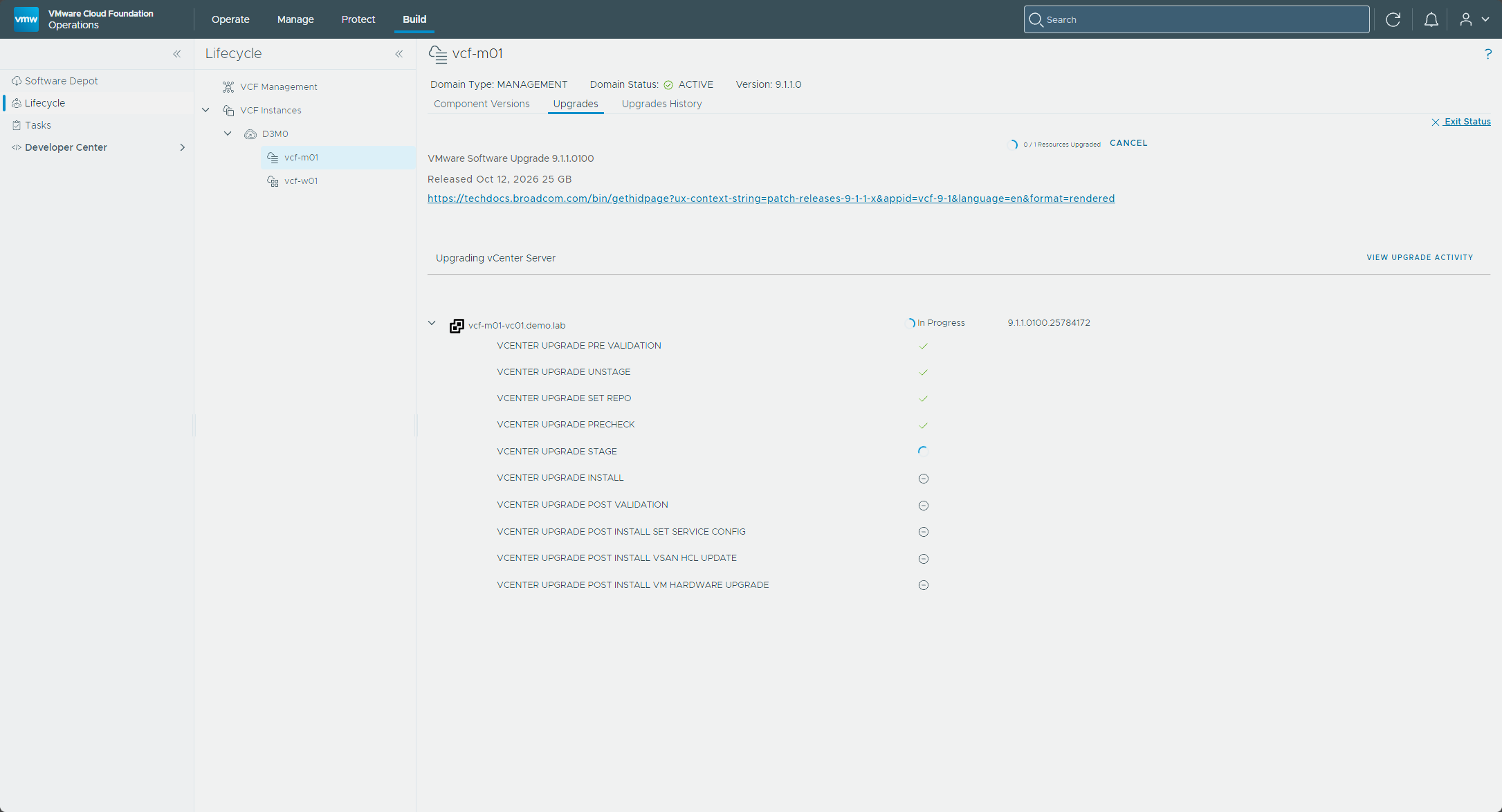Click the PRE VALIDATION completed checkmark

tap(923, 346)
